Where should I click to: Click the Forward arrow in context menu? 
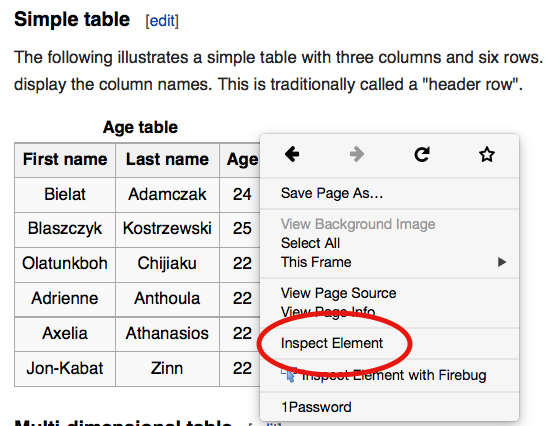pyautogui.click(x=357, y=154)
